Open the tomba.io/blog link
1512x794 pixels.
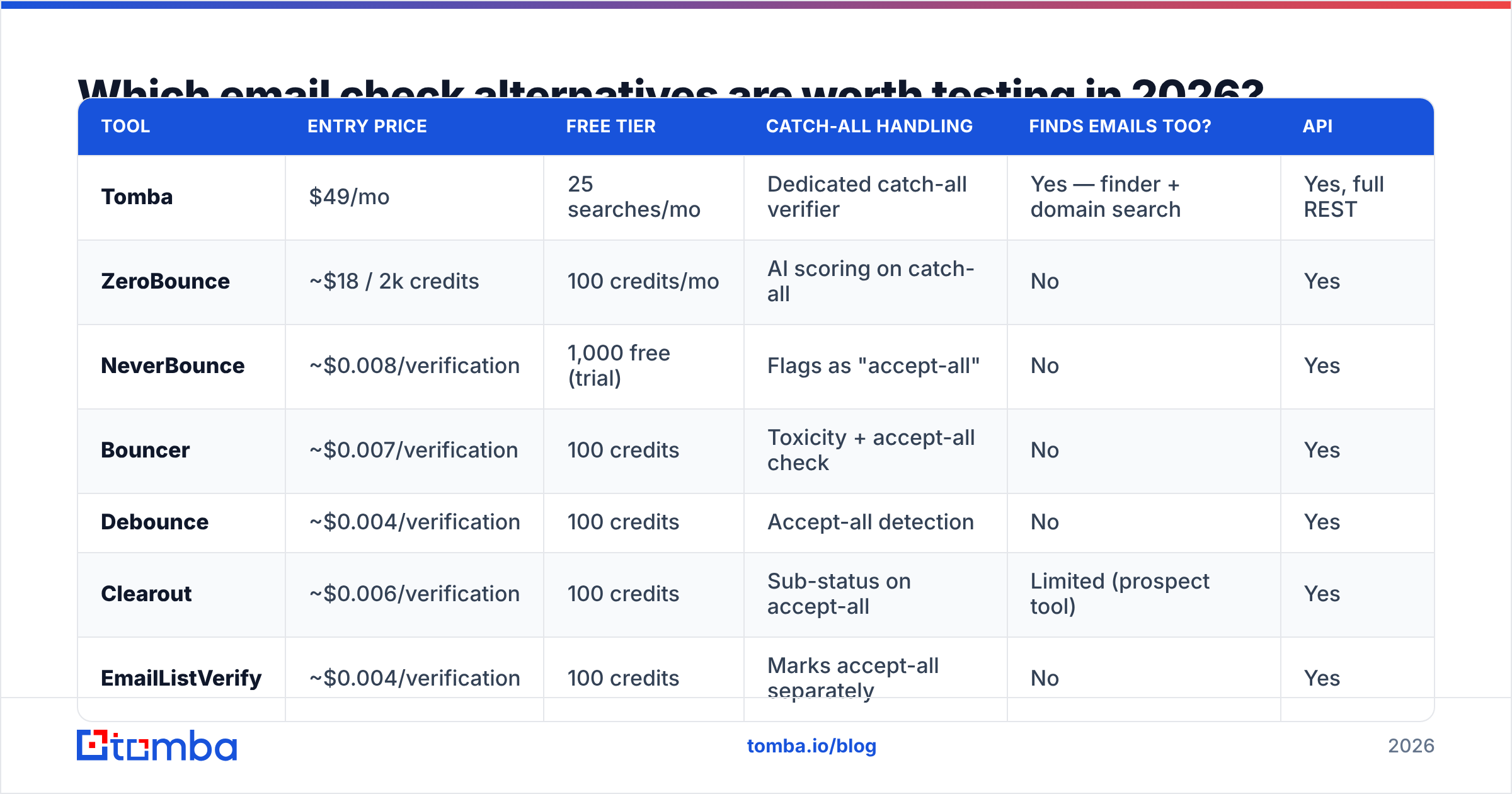point(811,746)
